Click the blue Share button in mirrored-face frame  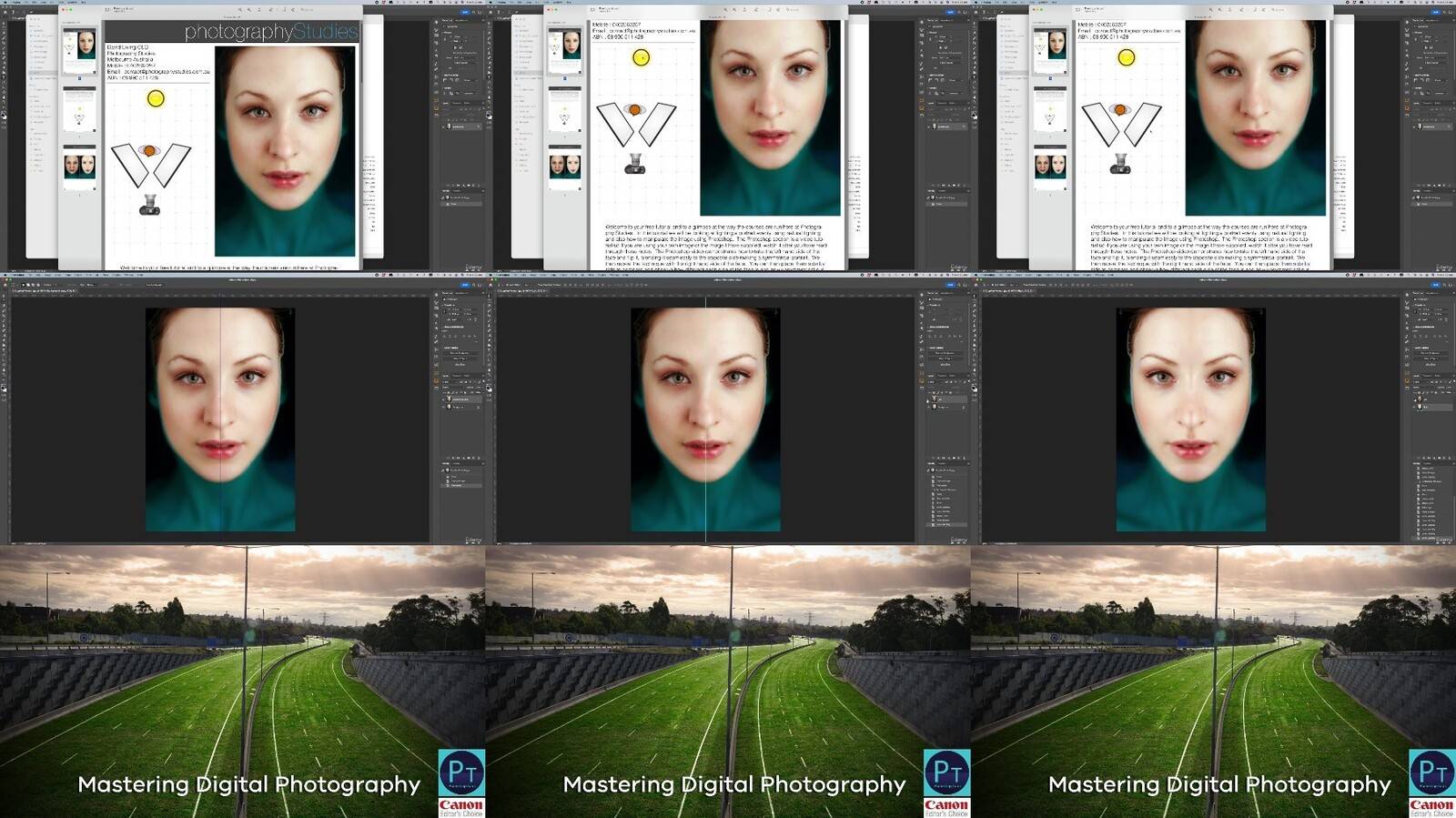click(x=1436, y=285)
